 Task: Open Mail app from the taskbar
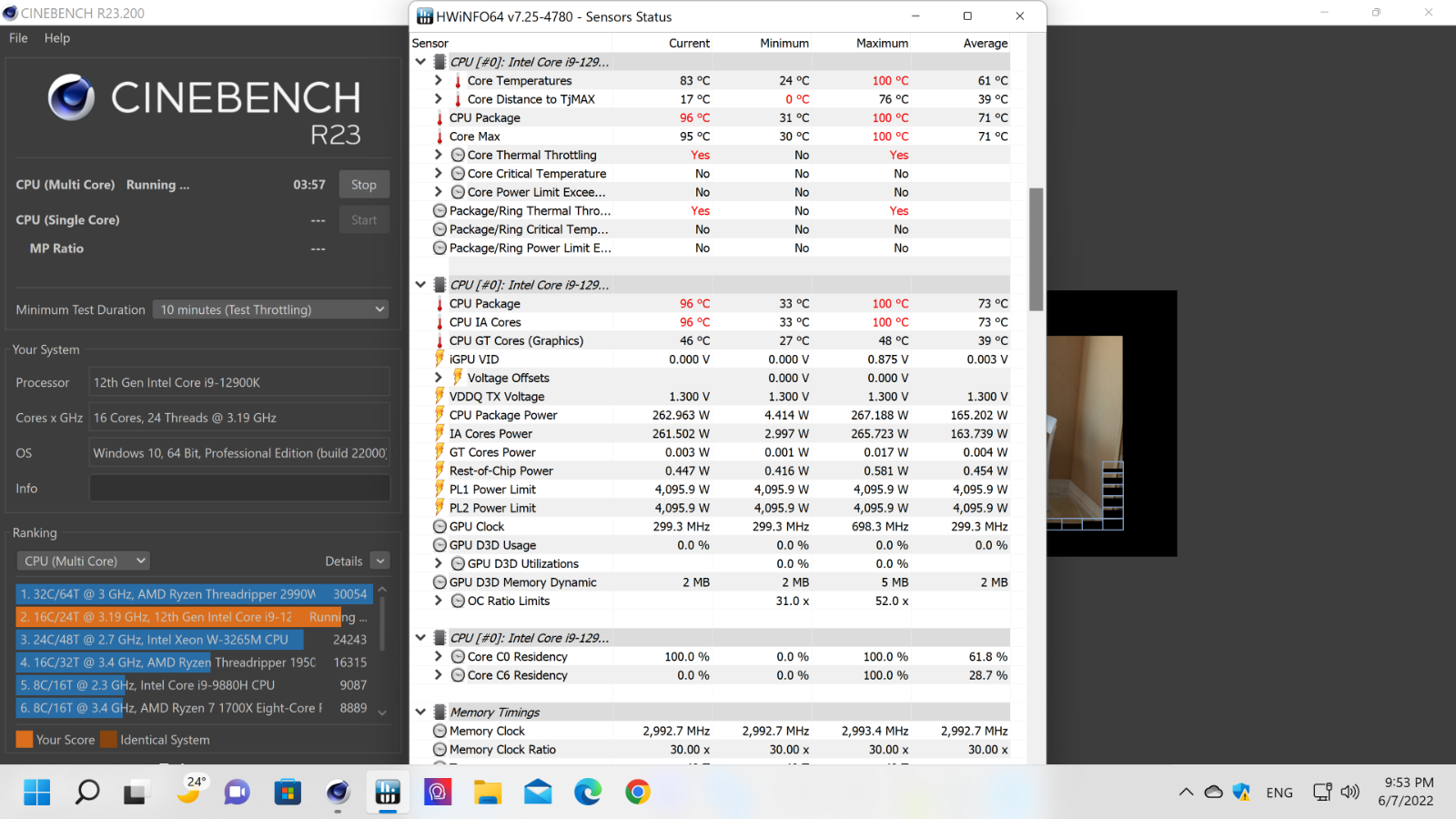click(538, 793)
